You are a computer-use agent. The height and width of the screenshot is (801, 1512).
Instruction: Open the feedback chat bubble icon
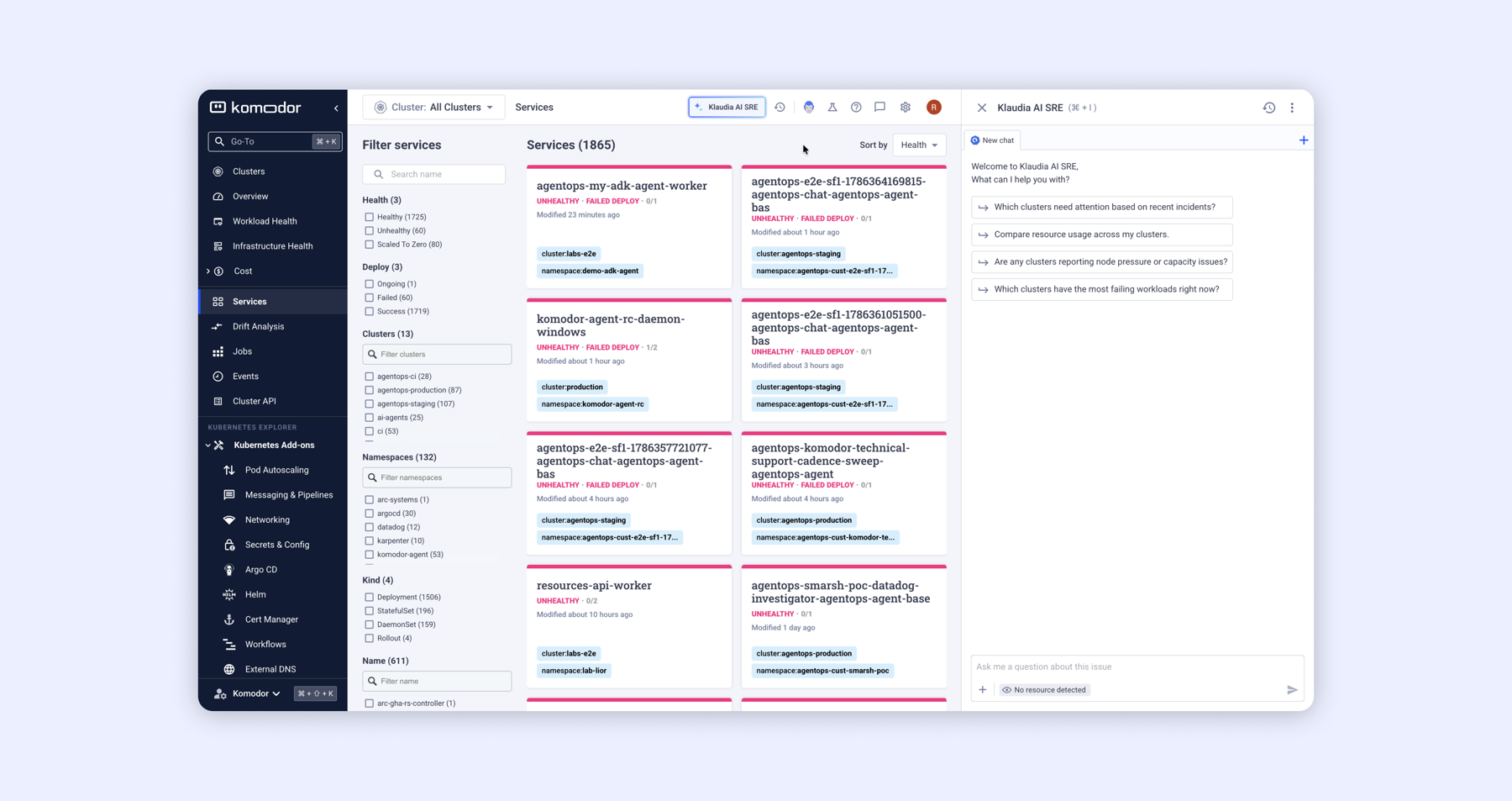tap(879, 108)
